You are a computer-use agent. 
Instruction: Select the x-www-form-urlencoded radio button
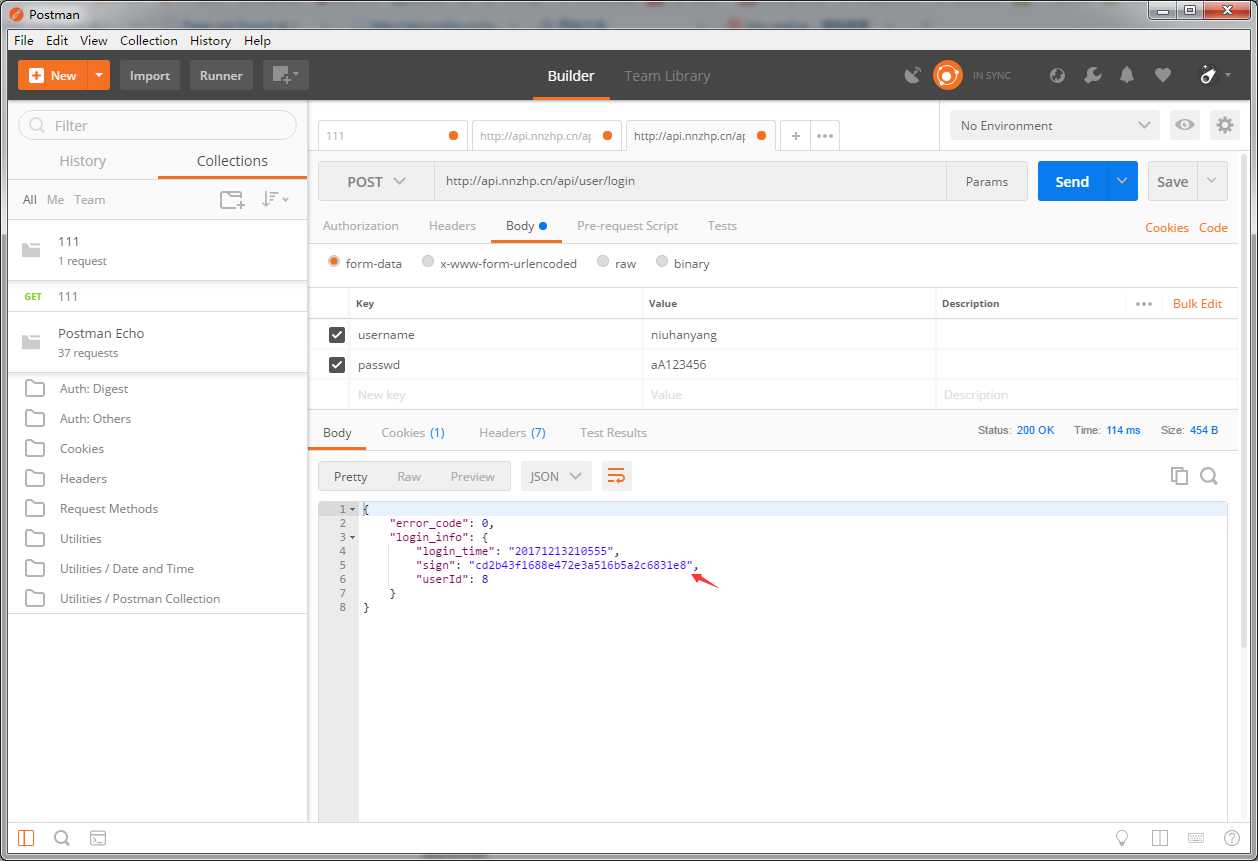tap(428, 262)
